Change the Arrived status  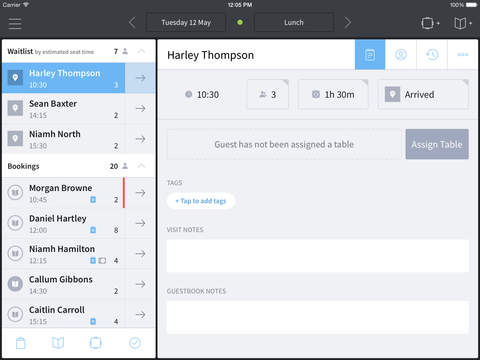coord(423,94)
